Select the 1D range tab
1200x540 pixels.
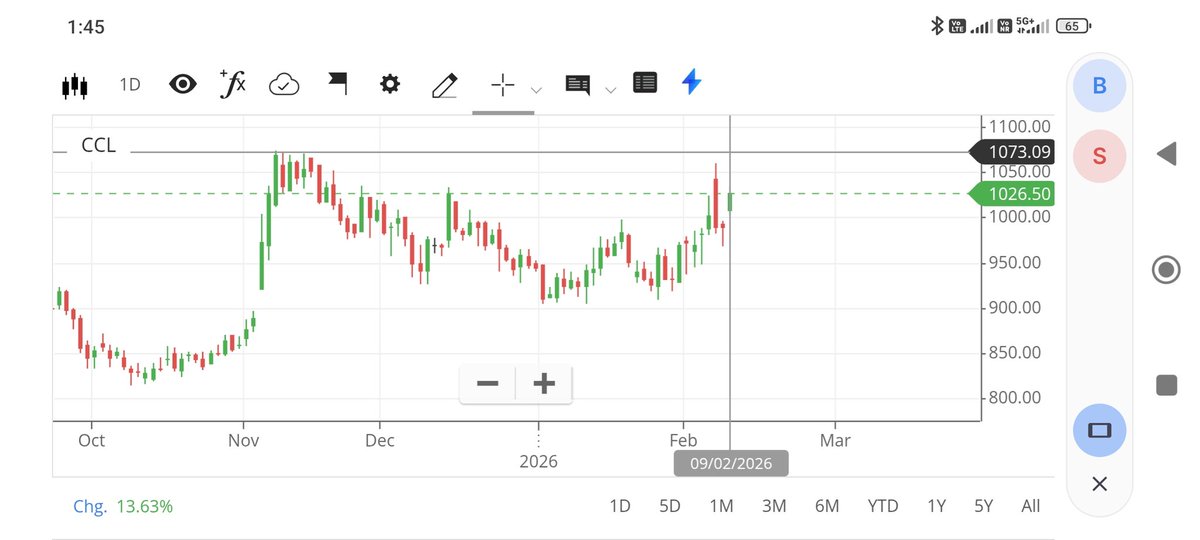coord(620,506)
